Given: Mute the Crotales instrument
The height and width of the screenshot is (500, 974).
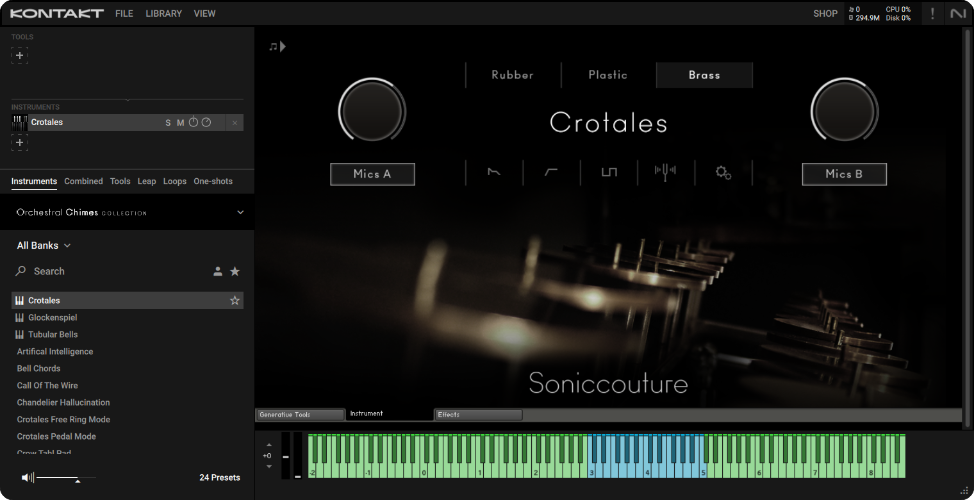Looking at the screenshot, I should tap(181, 123).
